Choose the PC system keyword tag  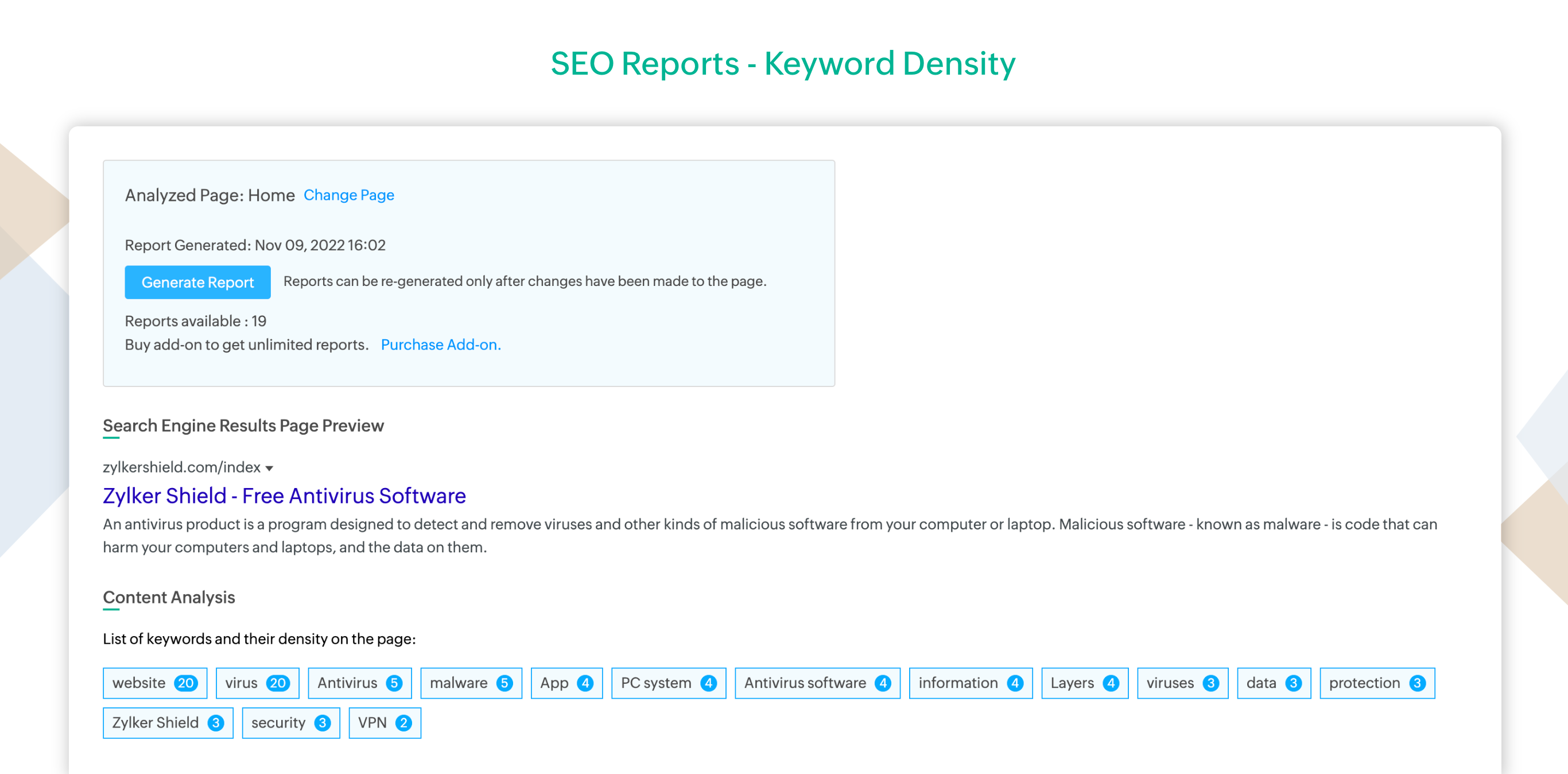667,683
